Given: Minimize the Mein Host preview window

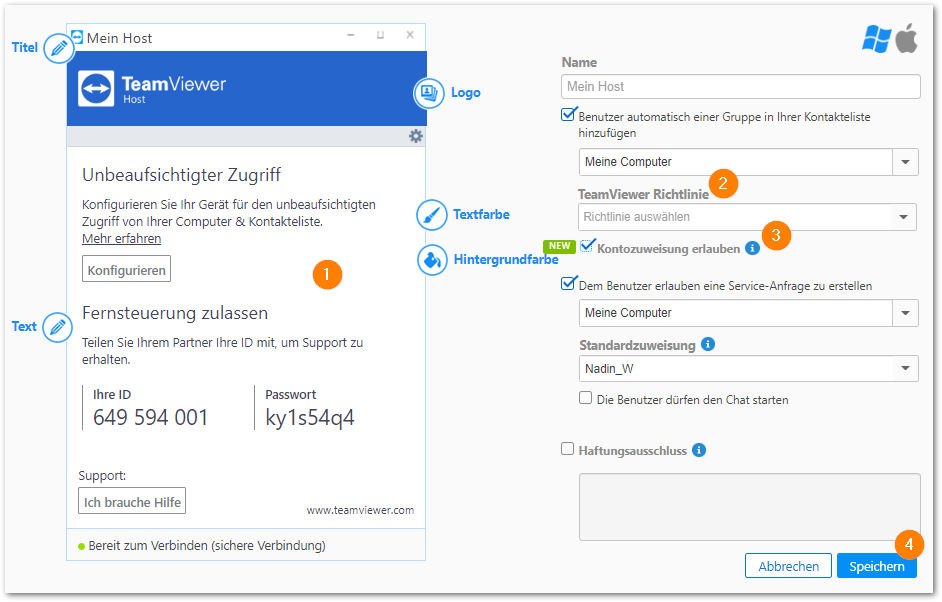Looking at the screenshot, I should point(351,35).
